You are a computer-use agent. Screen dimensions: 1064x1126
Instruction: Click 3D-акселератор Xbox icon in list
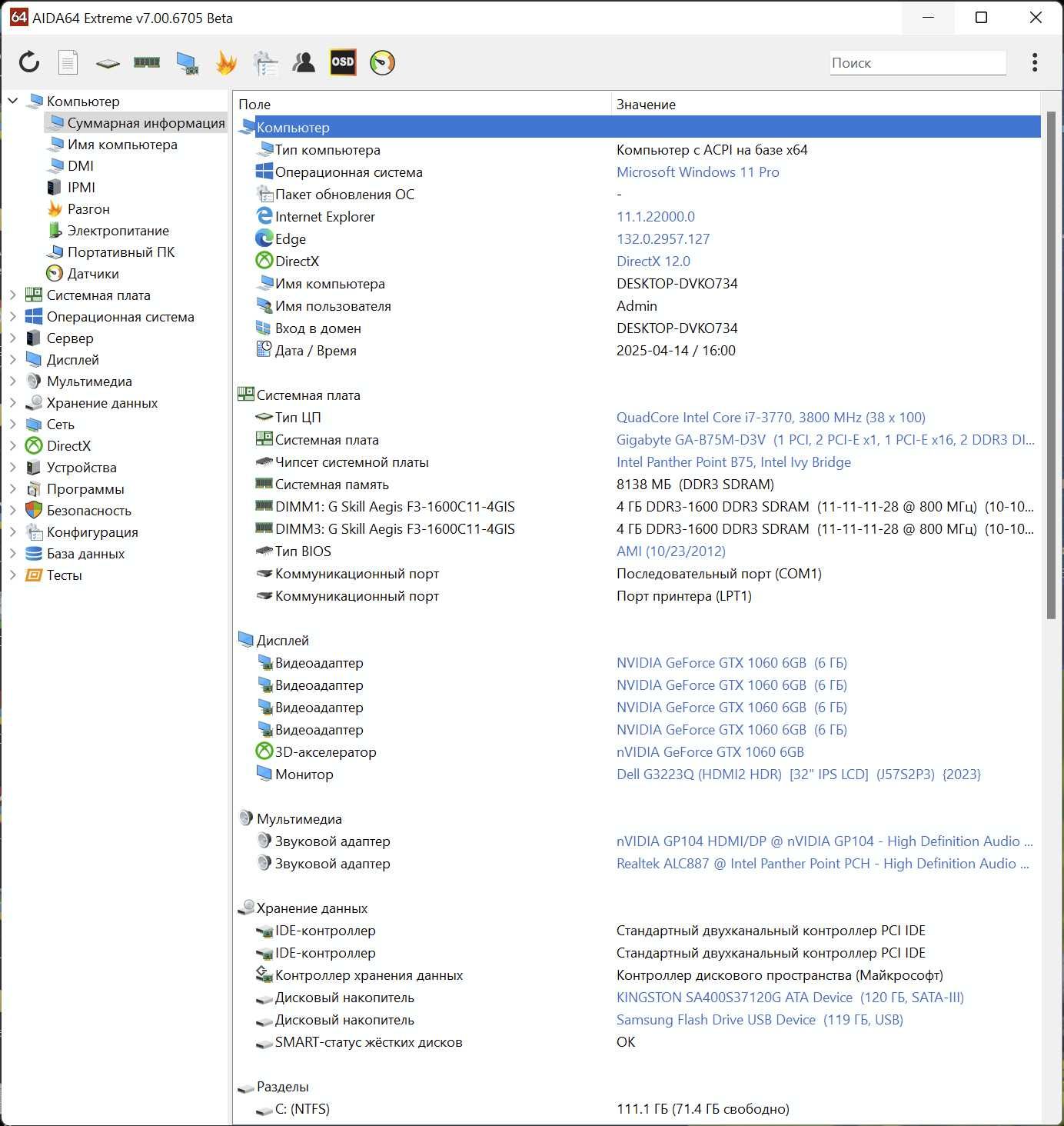(264, 751)
